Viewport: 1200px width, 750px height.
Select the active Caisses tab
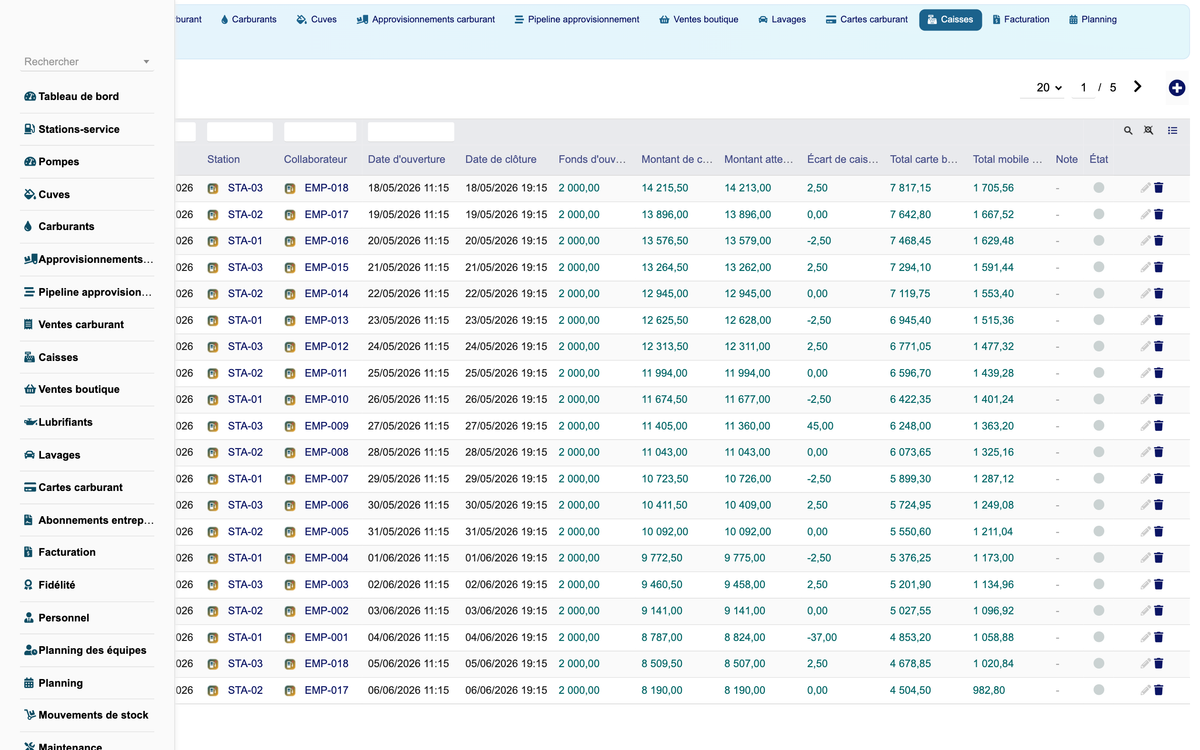(950, 19)
